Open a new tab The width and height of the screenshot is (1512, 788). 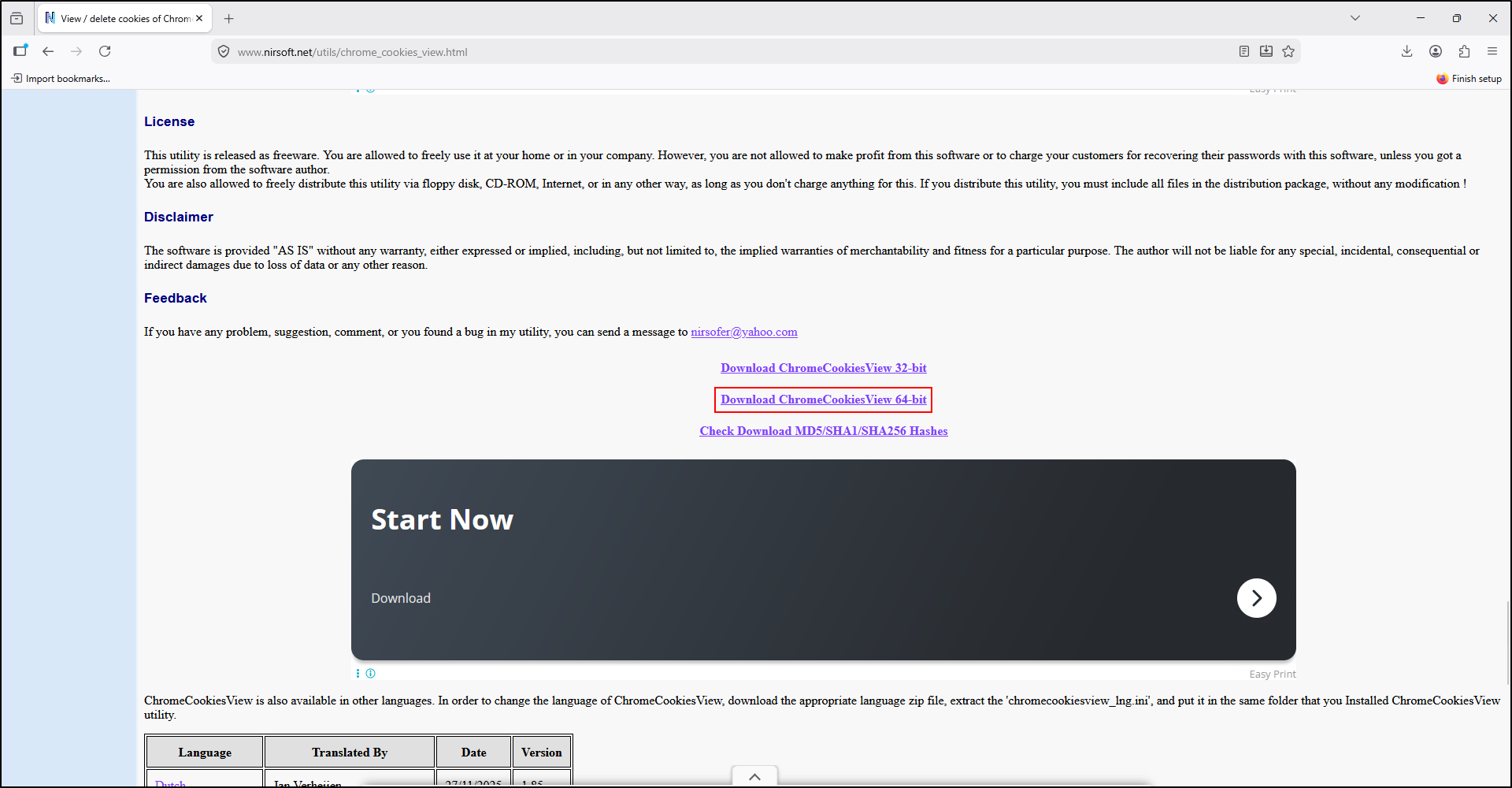229,18
